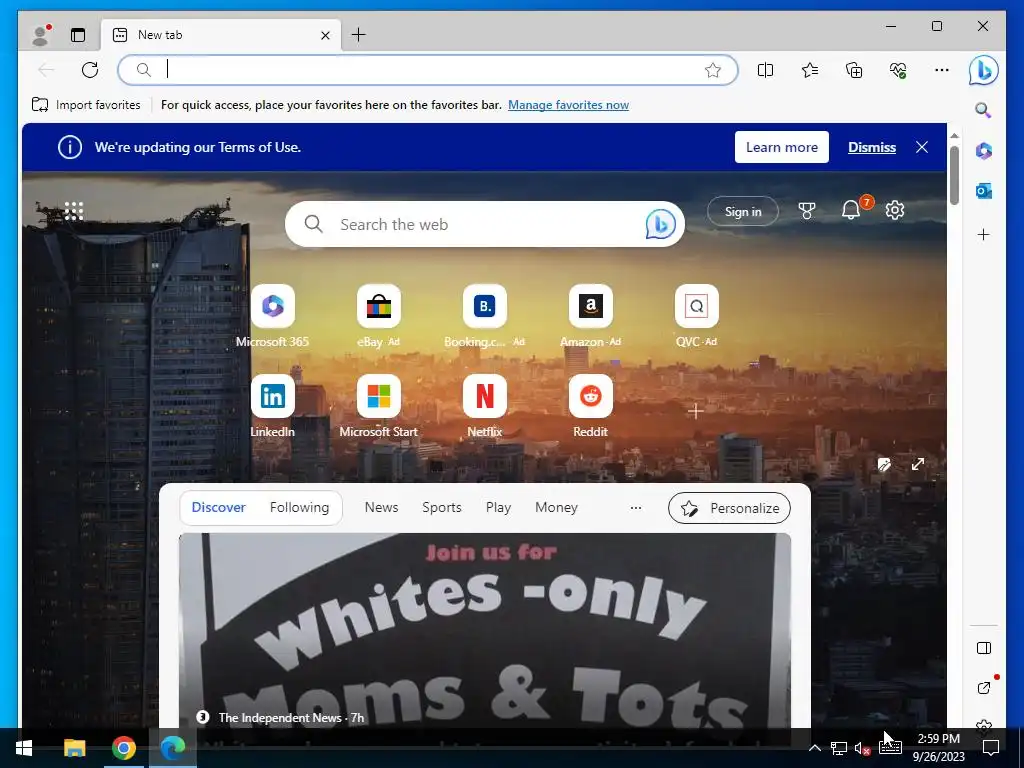The width and height of the screenshot is (1024, 768).
Task: Open the Collections icon in toolbar
Action: tap(854, 70)
